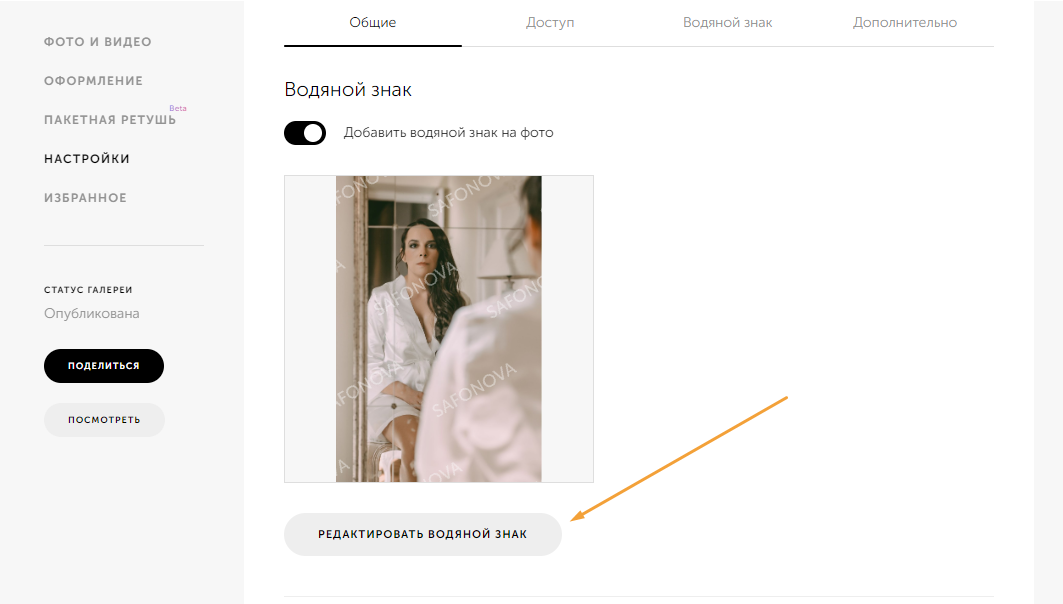Click the Посмотреть button
1063x604 pixels.
point(104,420)
